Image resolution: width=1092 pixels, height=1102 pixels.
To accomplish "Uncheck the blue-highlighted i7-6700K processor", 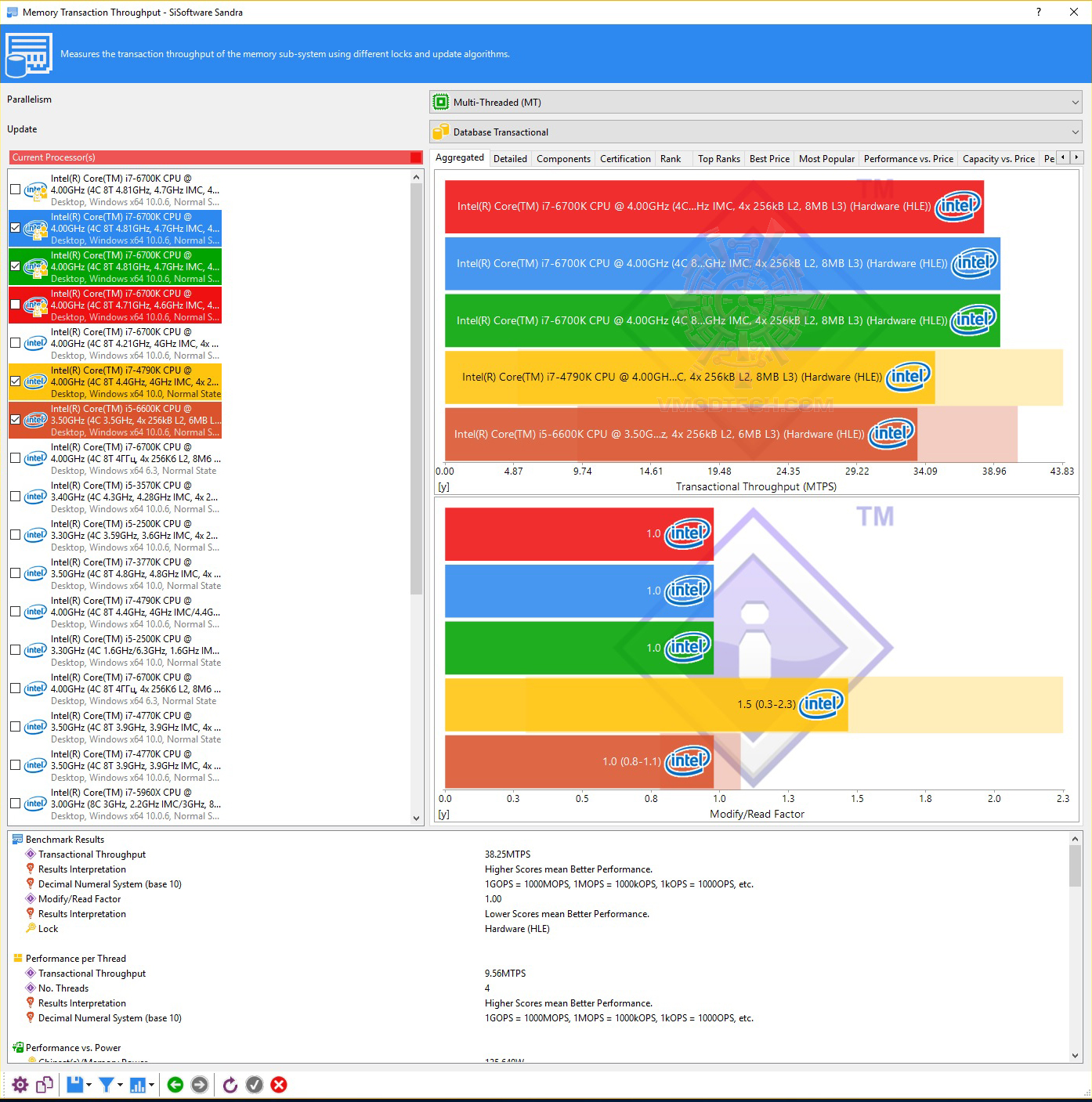I will 15,228.
